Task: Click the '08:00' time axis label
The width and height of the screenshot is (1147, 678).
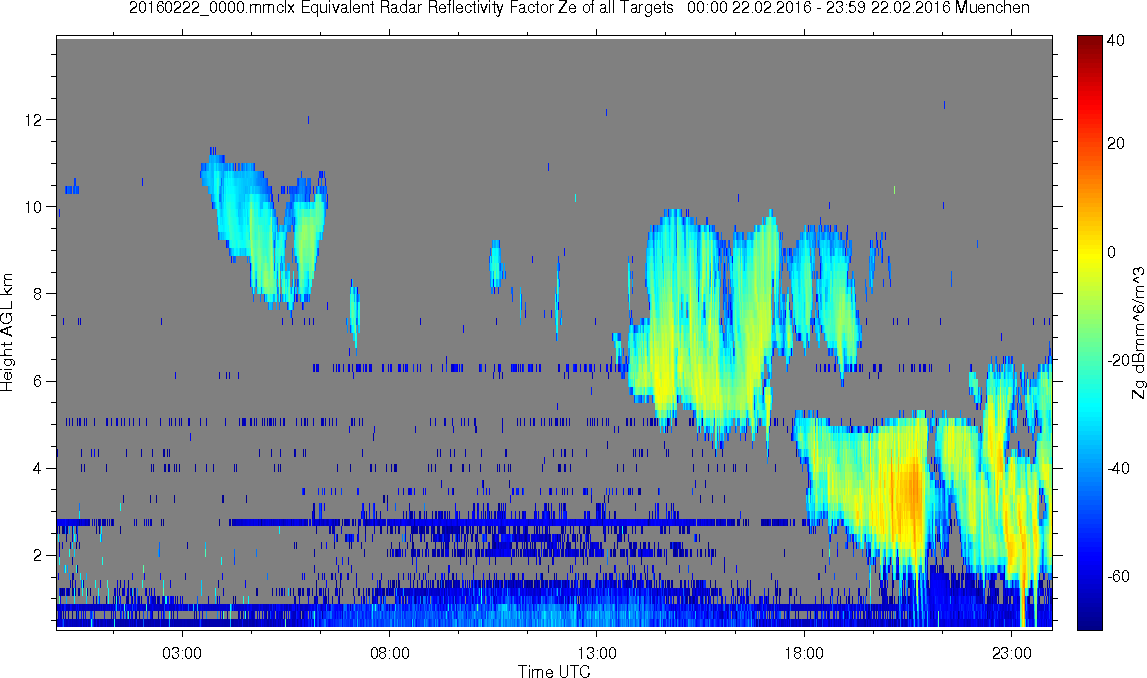Action: (x=389, y=653)
